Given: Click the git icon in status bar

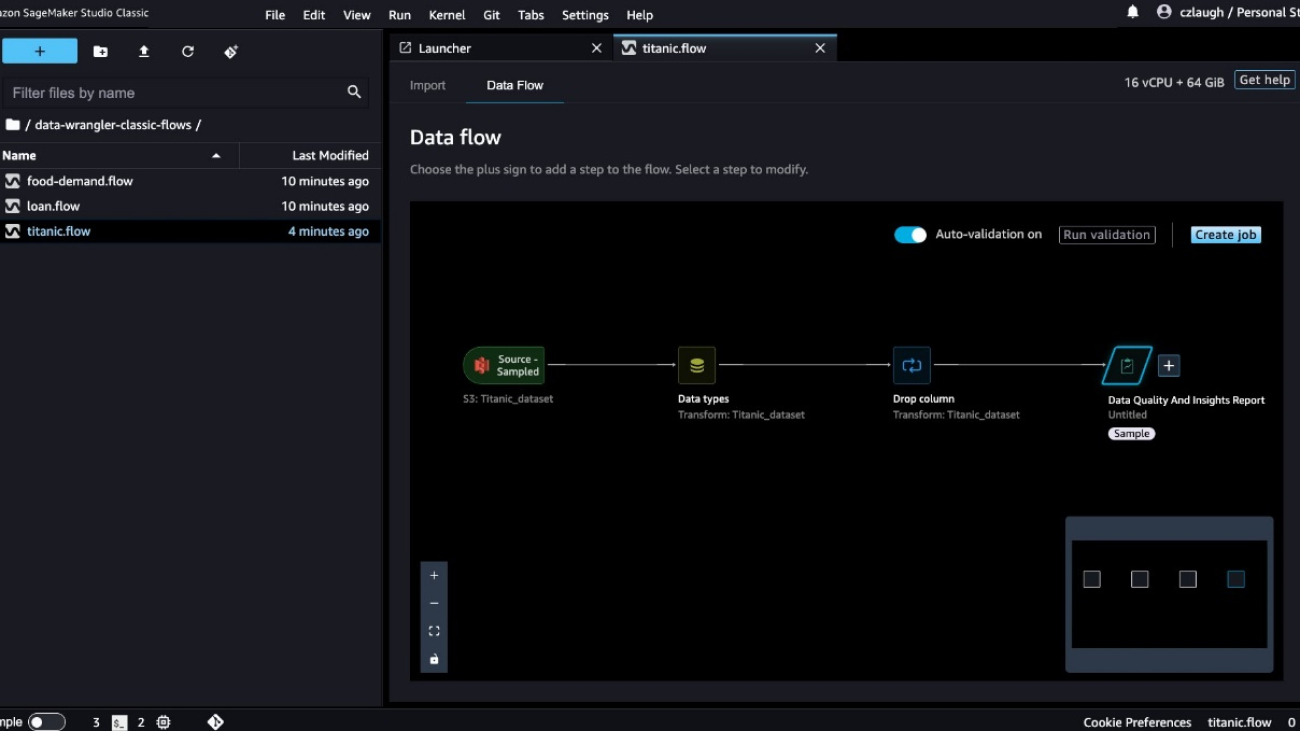Looking at the screenshot, I should pyautogui.click(x=215, y=722).
